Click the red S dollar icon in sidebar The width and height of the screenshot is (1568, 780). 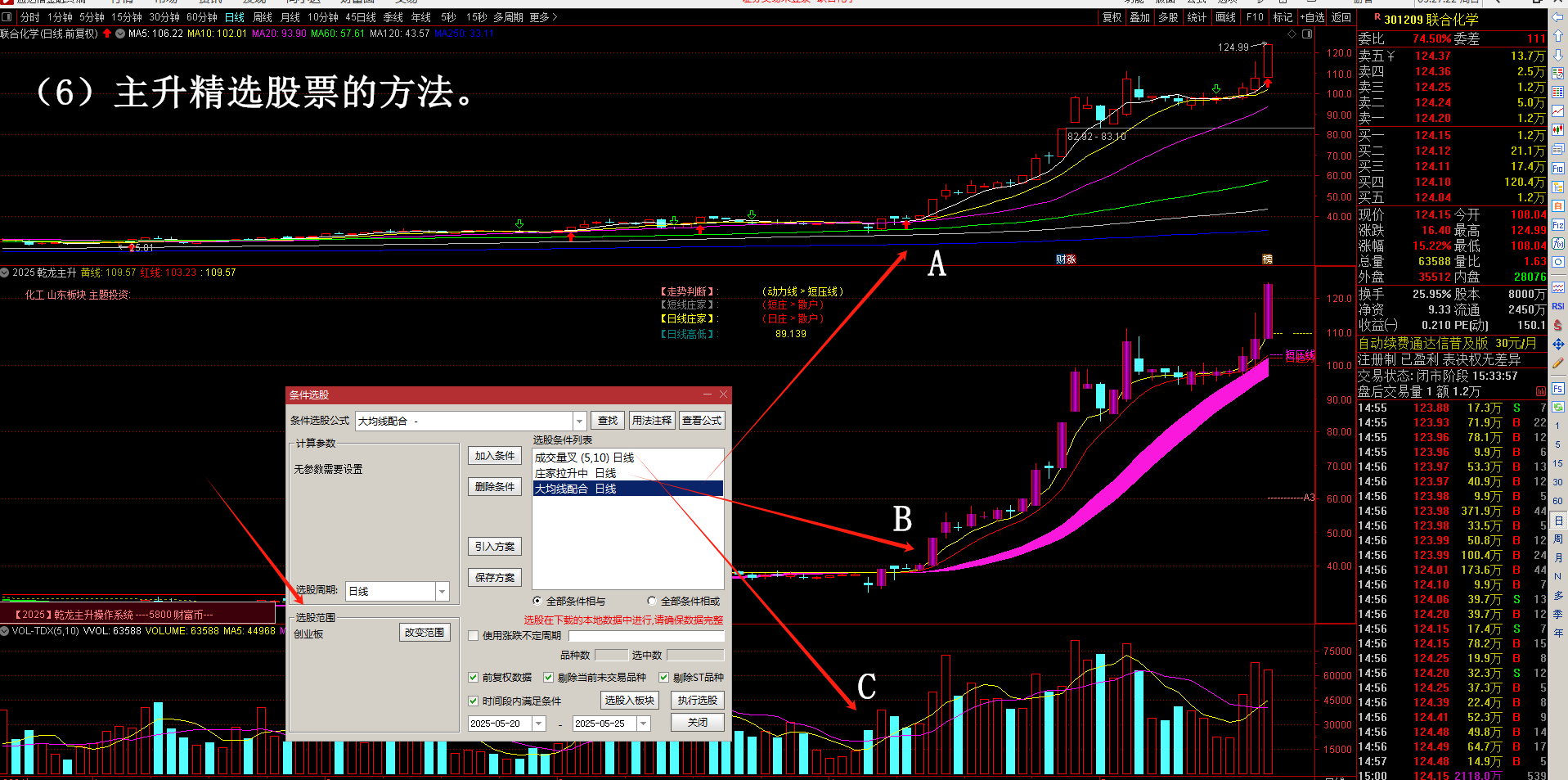click(1557, 325)
